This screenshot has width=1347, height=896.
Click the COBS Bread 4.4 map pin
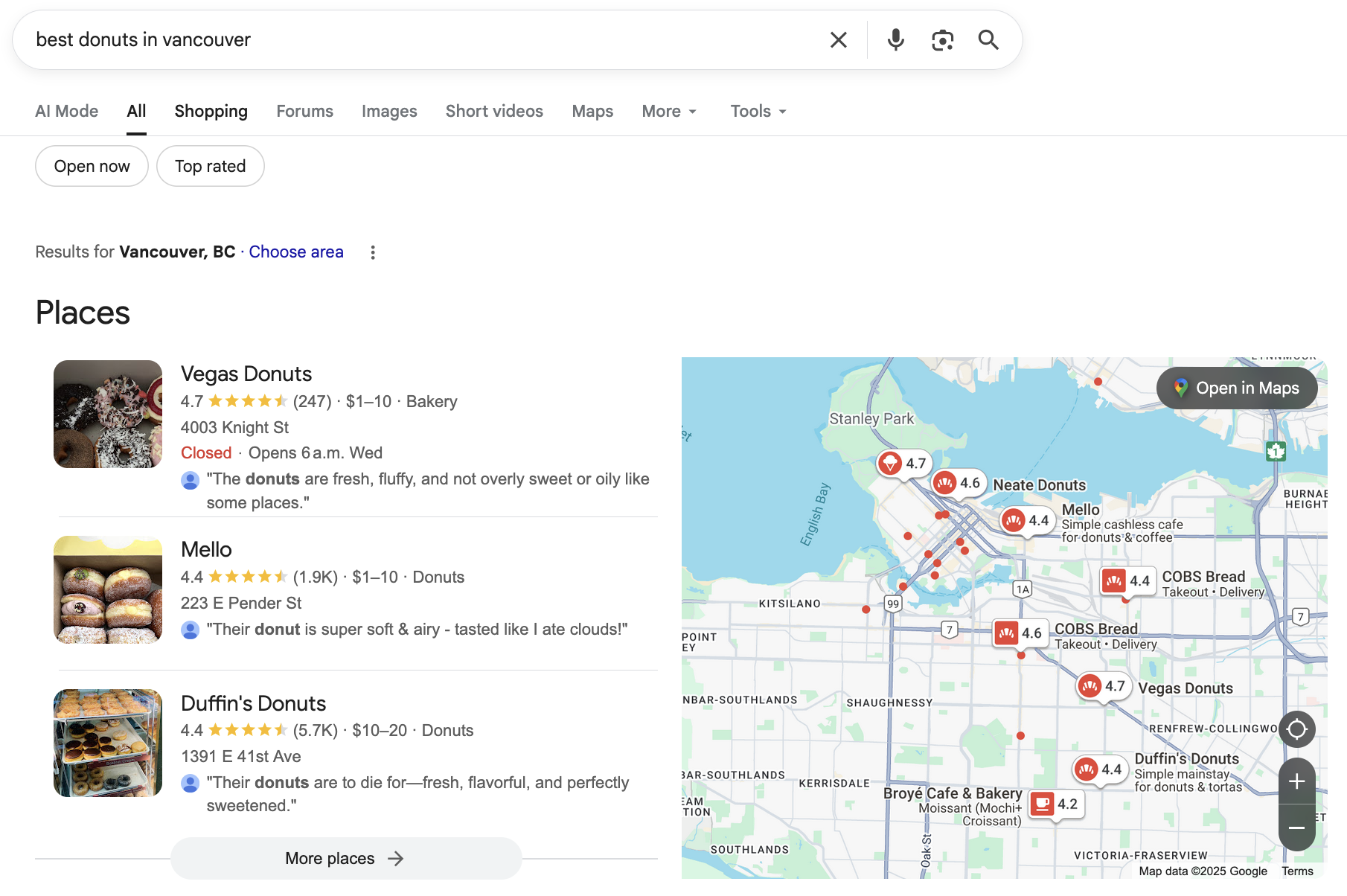tap(1127, 580)
